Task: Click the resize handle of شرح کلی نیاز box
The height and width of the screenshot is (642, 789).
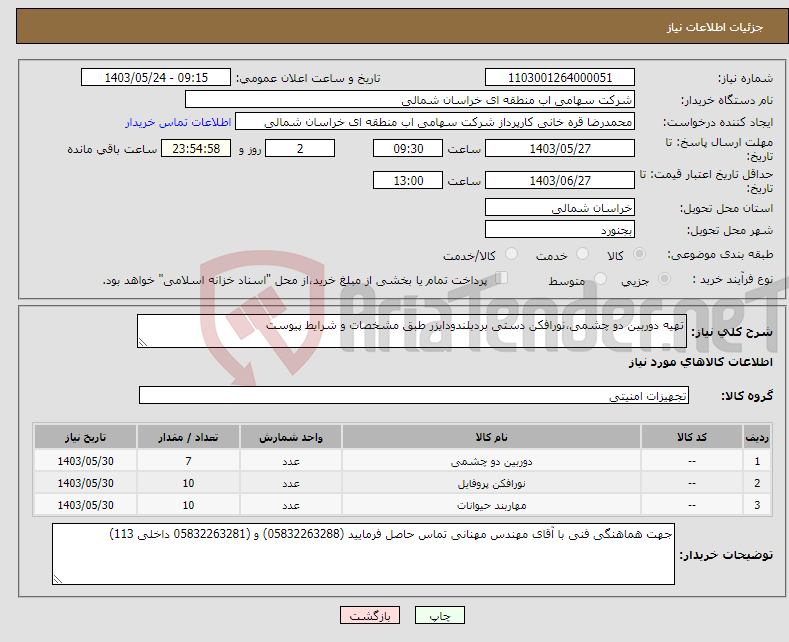Action: click(x=143, y=343)
